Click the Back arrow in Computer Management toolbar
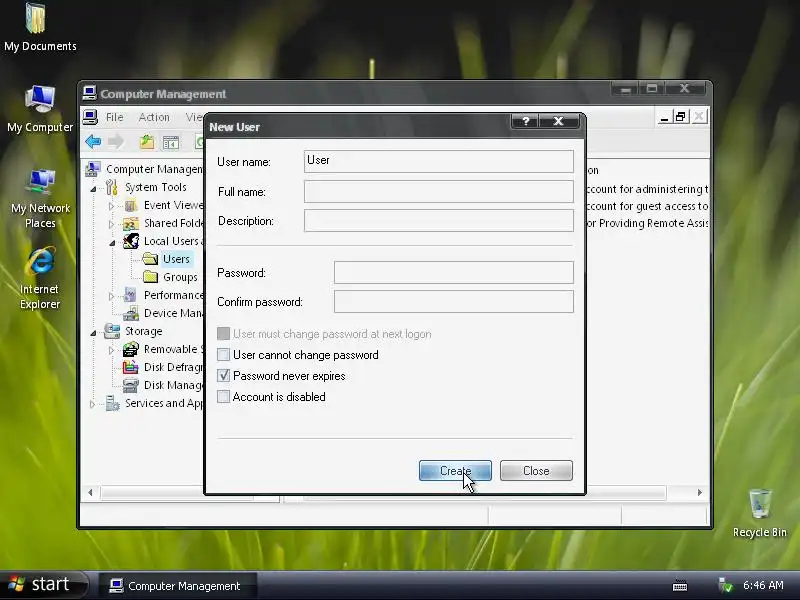 point(93,141)
